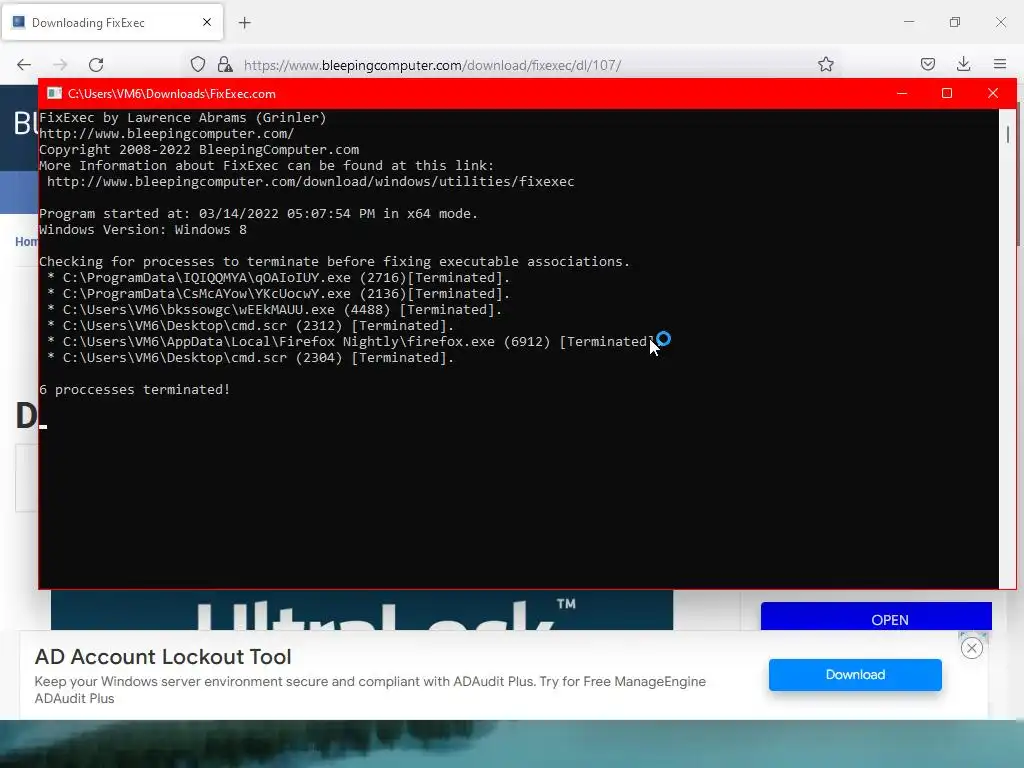Bookmark this page with the star icon
This screenshot has width=1024, height=768.
tap(825, 64)
